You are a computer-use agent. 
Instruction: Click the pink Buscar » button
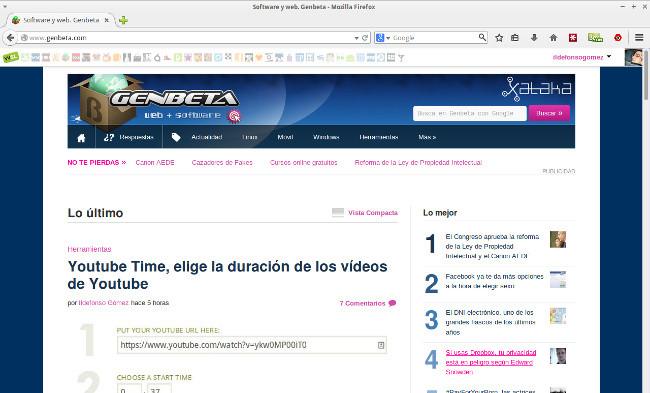549,113
